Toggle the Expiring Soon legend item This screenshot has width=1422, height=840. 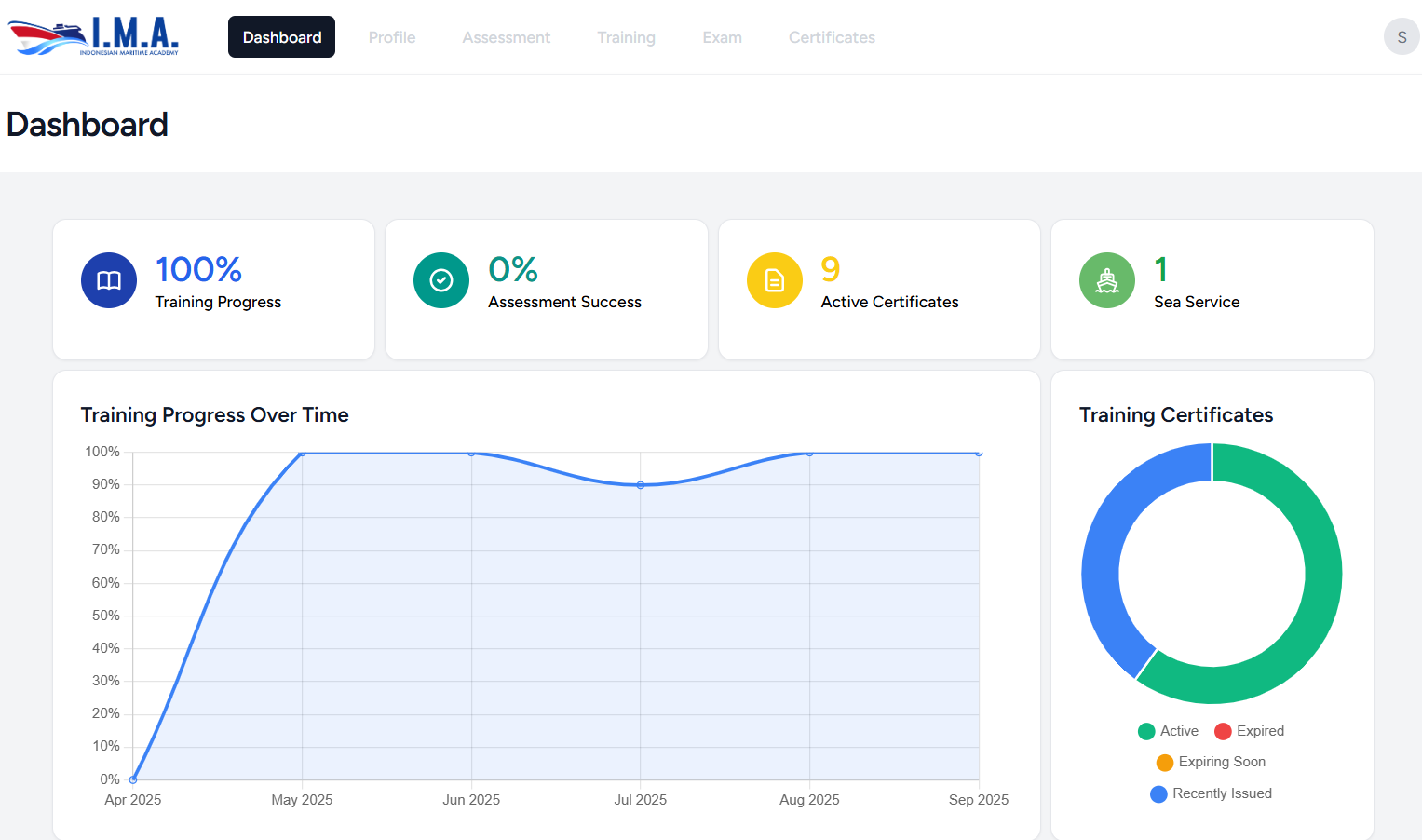point(1211,762)
